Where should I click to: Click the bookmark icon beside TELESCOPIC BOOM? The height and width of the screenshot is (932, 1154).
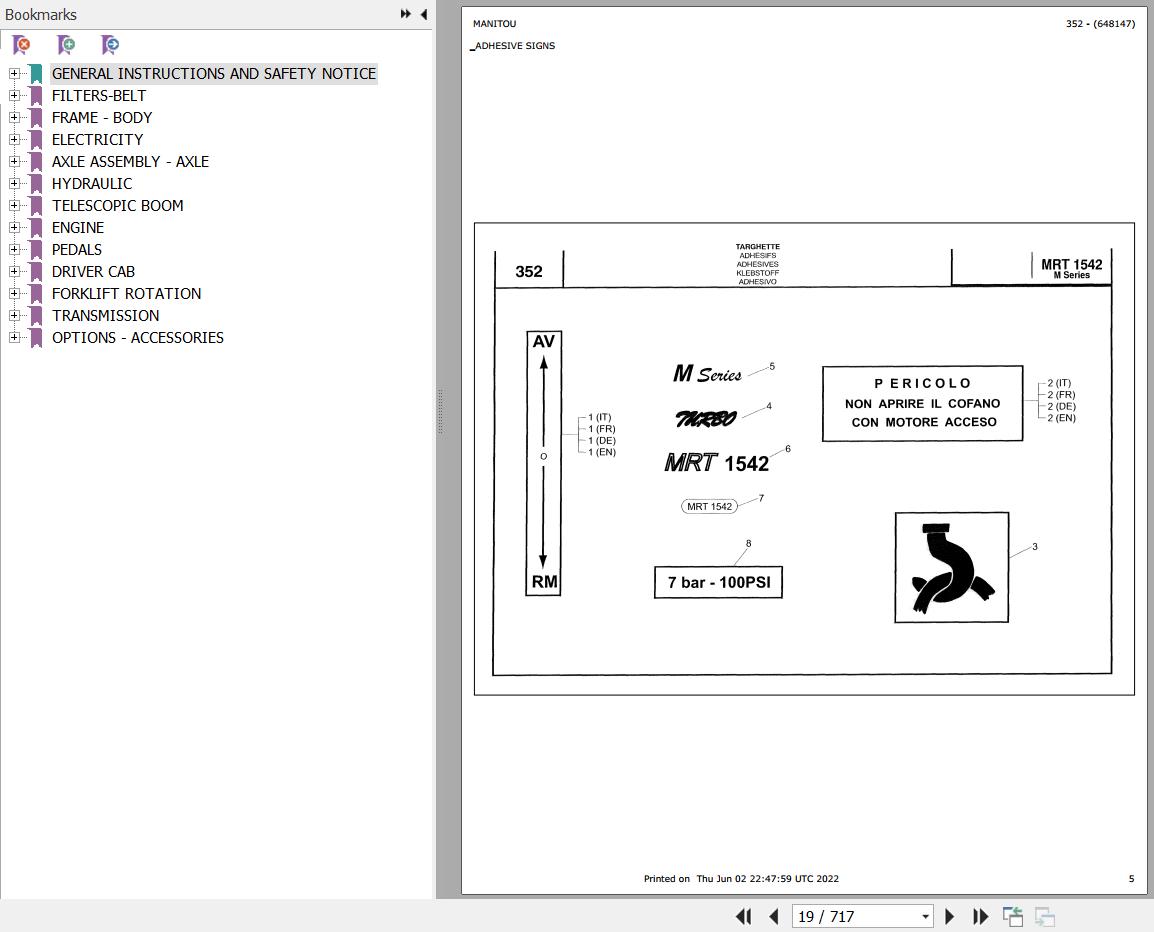pyautogui.click(x=35, y=205)
